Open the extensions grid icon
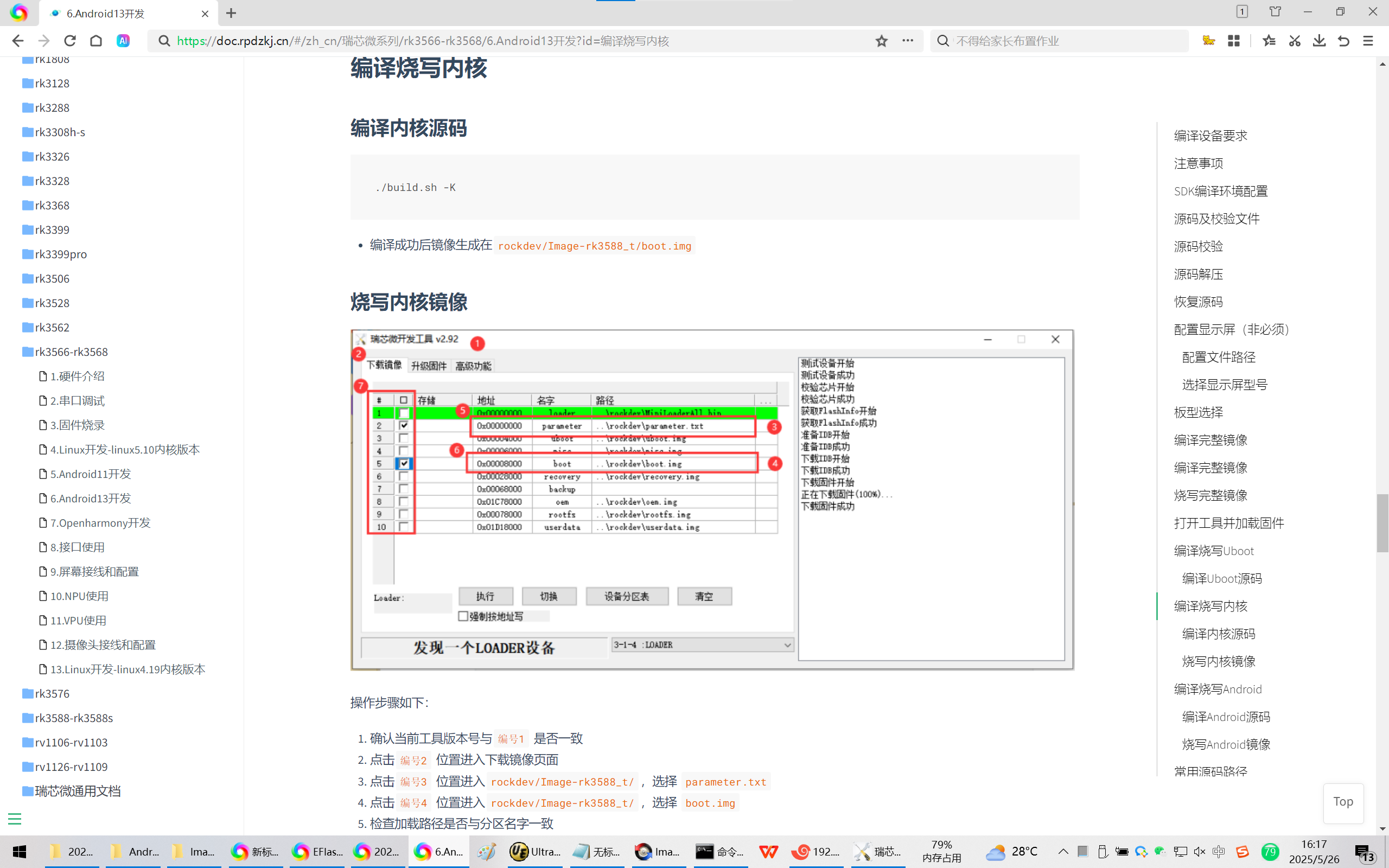This screenshot has height=868, width=1389. 1234,41
